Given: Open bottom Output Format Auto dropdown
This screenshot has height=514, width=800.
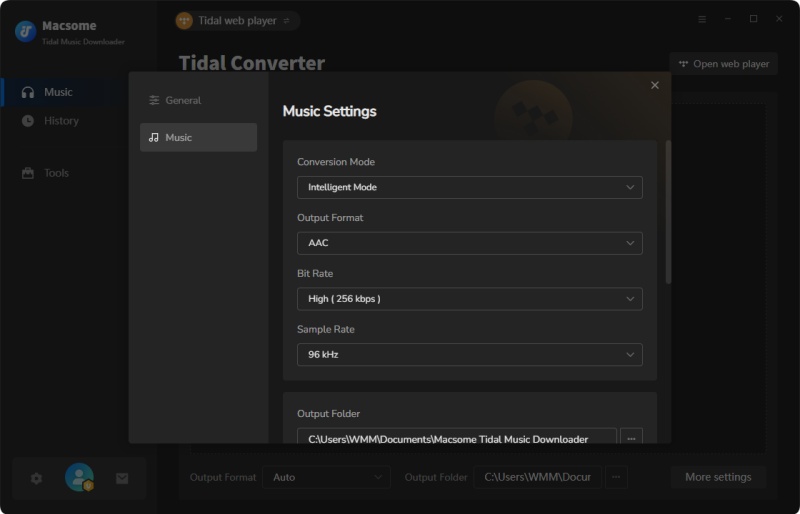Looking at the screenshot, I should pos(327,477).
